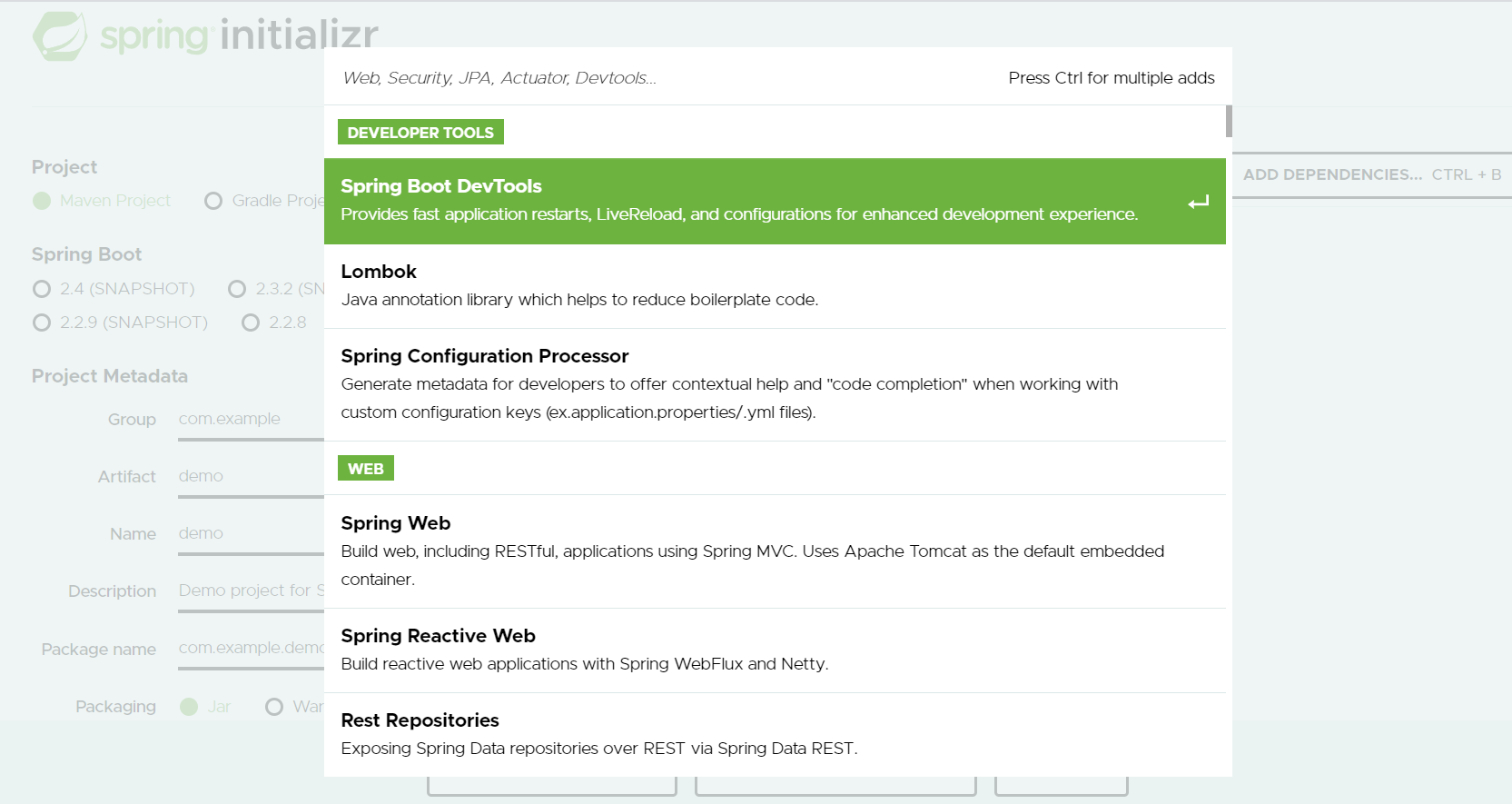Select the Spring Reactive Web dependency
The width and height of the screenshot is (1512, 804).
tap(775, 650)
